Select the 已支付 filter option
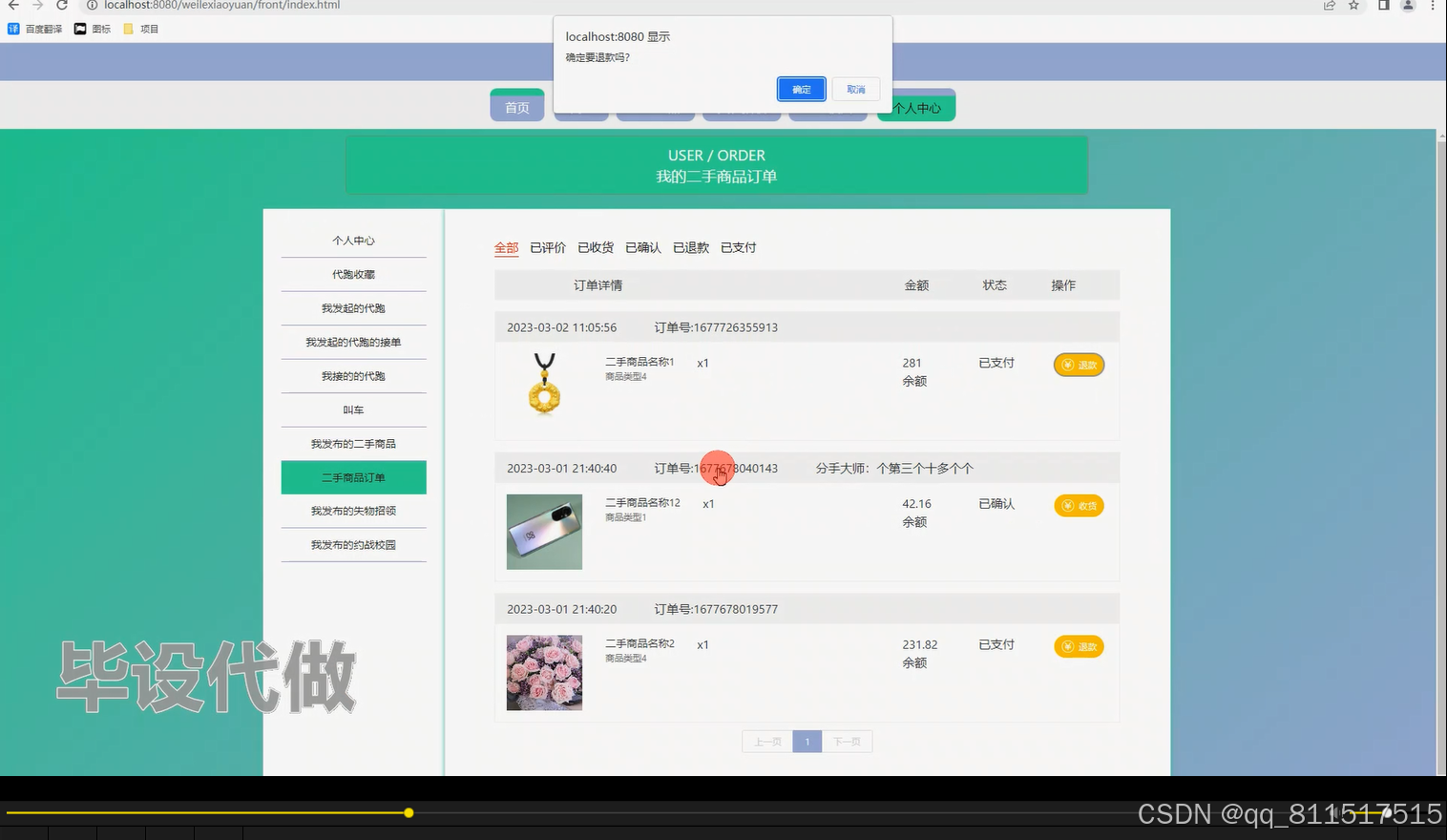1447x840 pixels. click(737, 247)
